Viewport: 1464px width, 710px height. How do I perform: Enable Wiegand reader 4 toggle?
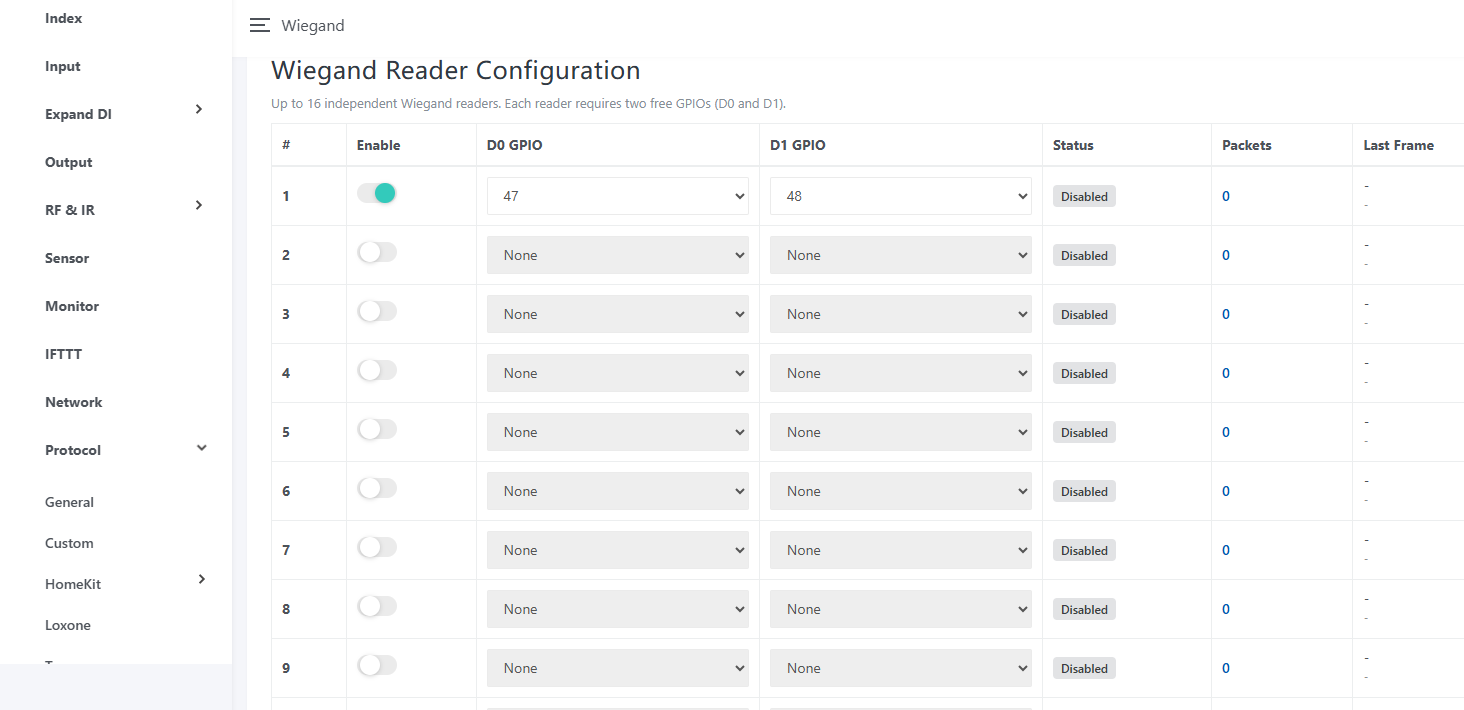pos(377,370)
